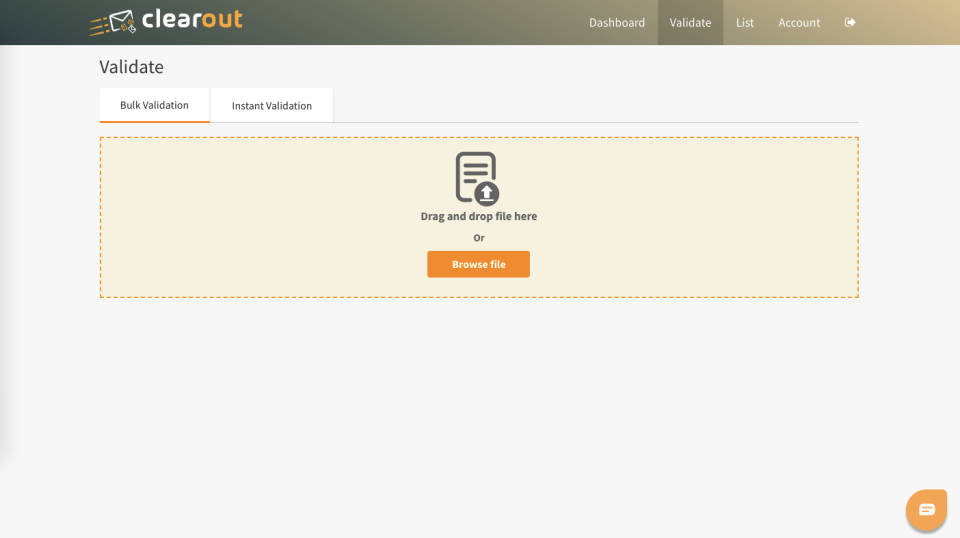Click the divider line right of the tabs

point(600,122)
